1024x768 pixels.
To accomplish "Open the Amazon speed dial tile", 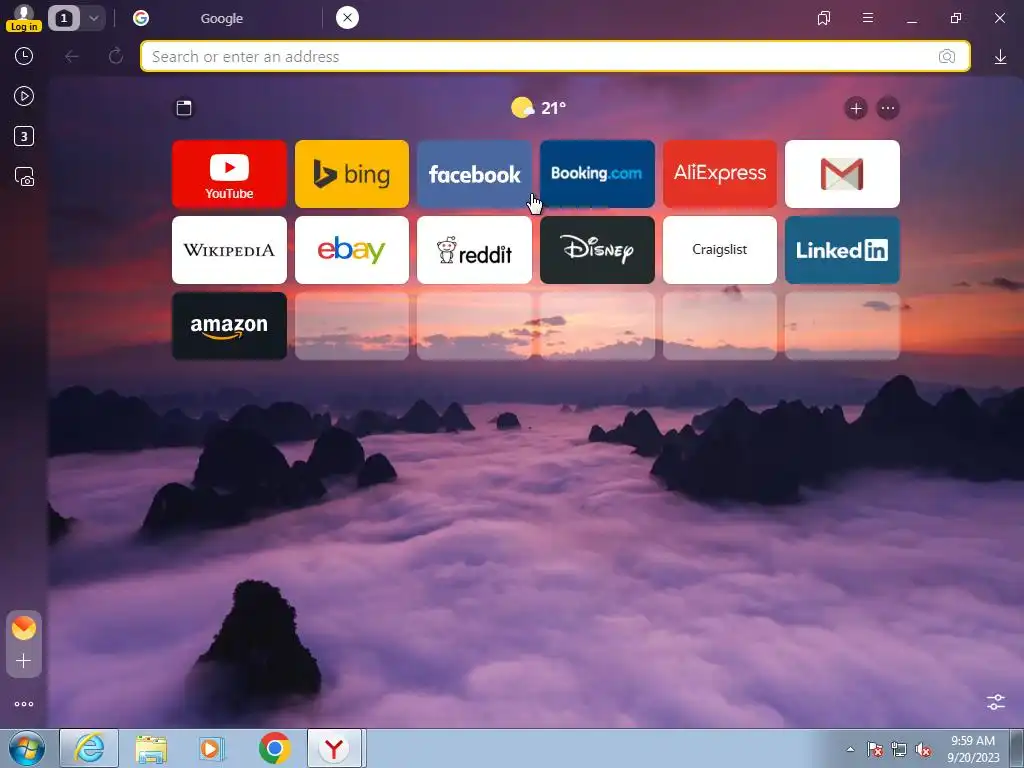I will pos(229,326).
